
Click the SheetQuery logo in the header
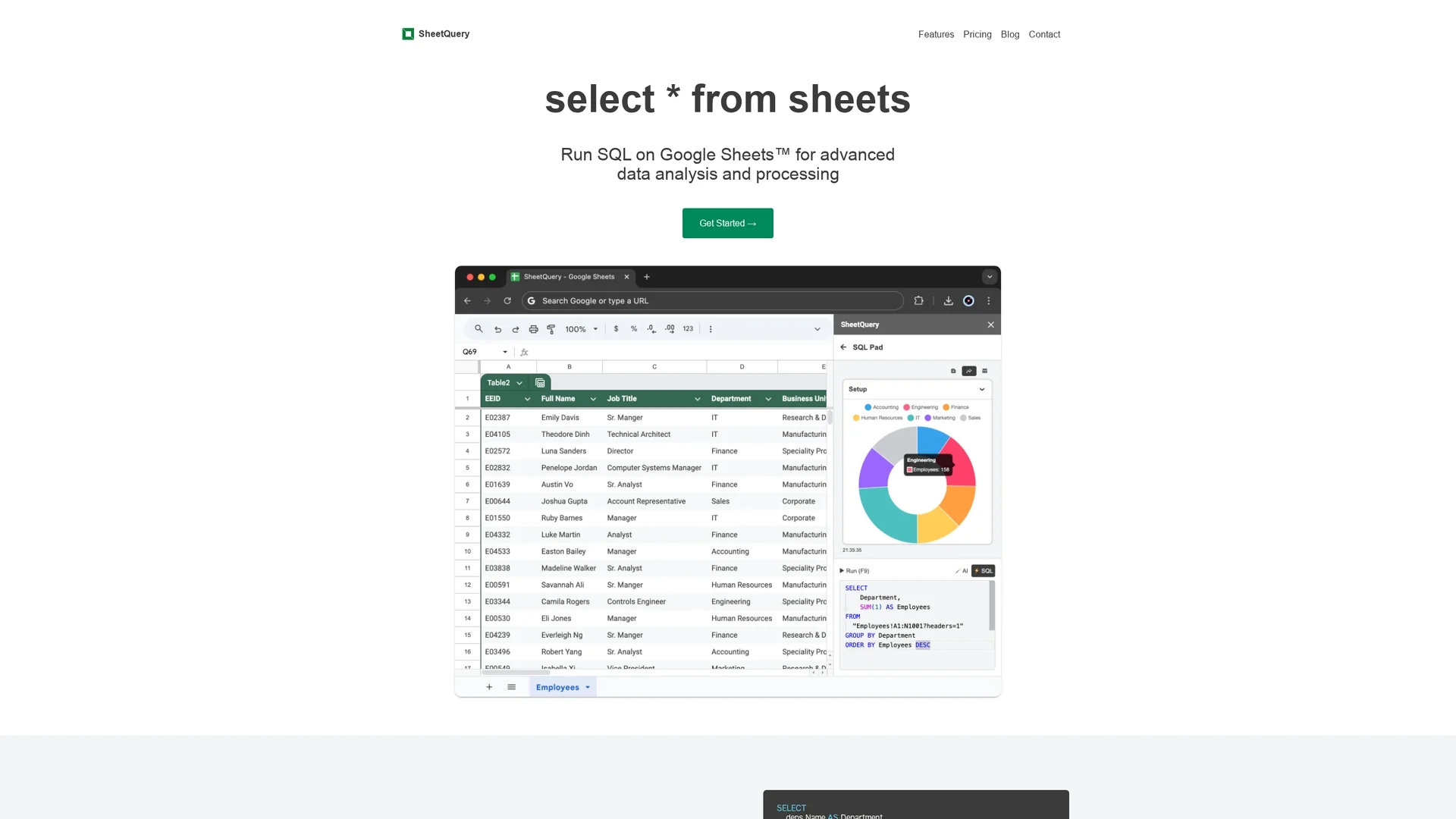pyautogui.click(x=436, y=34)
